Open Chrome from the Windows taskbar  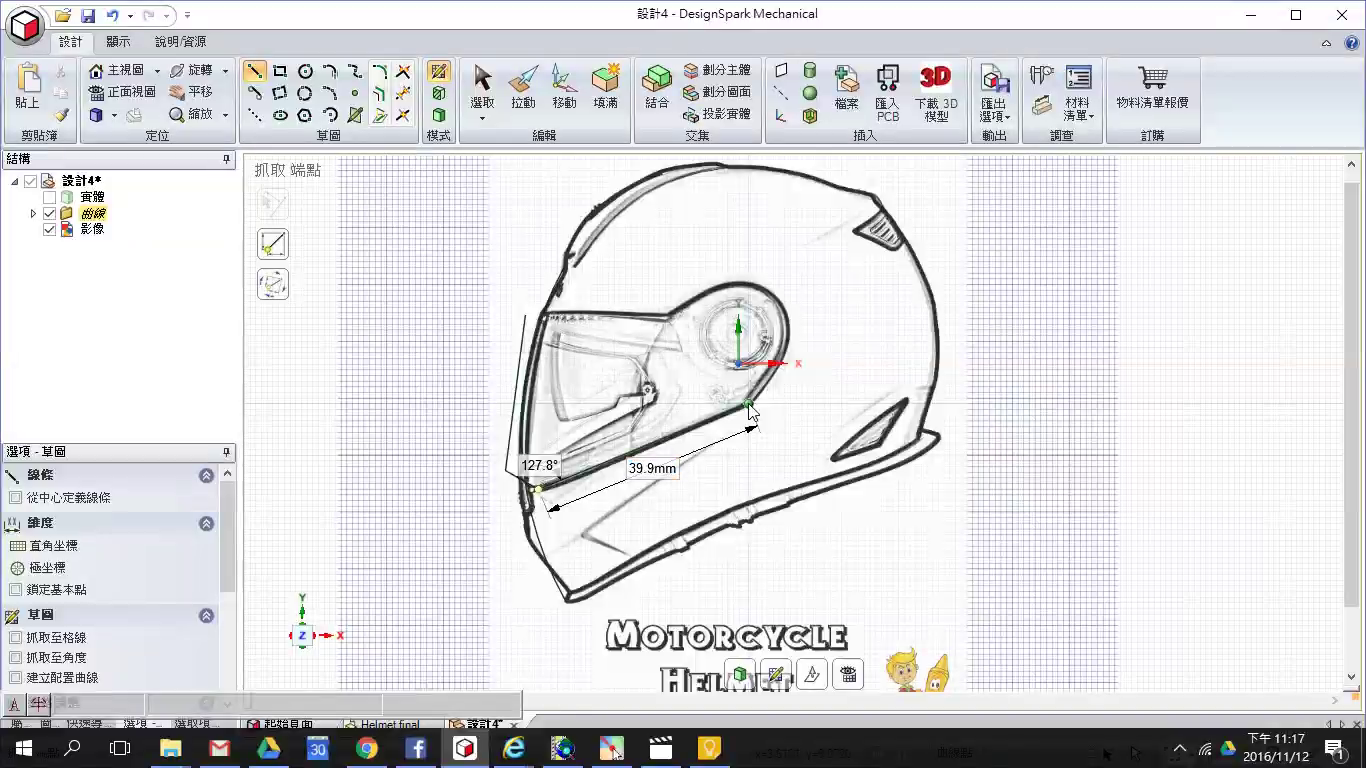click(366, 748)
